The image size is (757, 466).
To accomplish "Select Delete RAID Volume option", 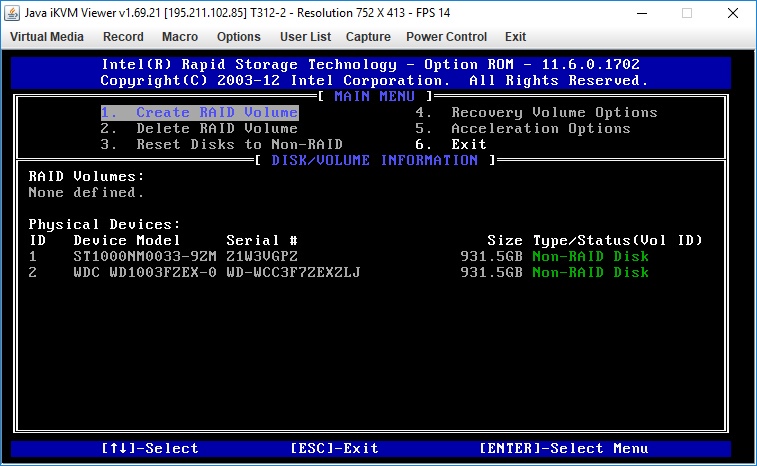I will pos(199,128).
